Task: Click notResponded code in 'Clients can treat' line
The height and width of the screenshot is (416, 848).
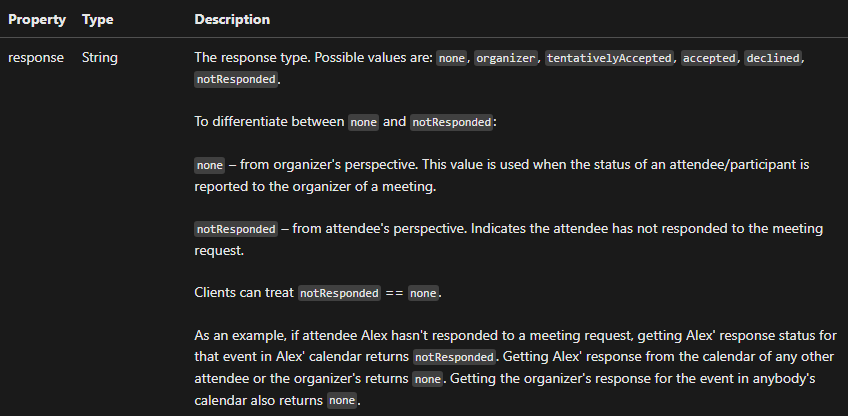Action: (340, 293)
